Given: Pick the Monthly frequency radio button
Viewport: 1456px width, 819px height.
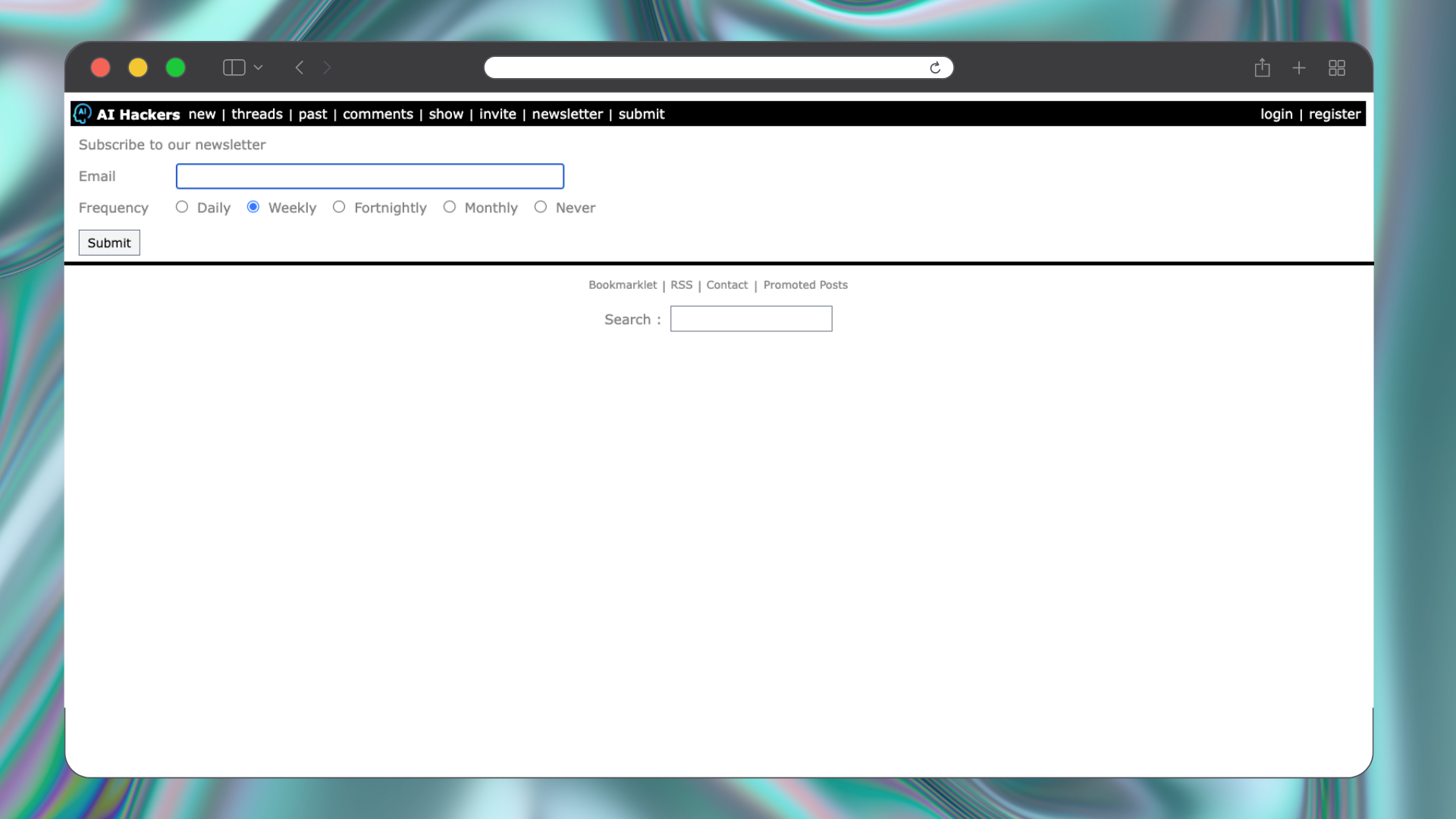Looking at the screenshot, I should (x=450, y=207).
